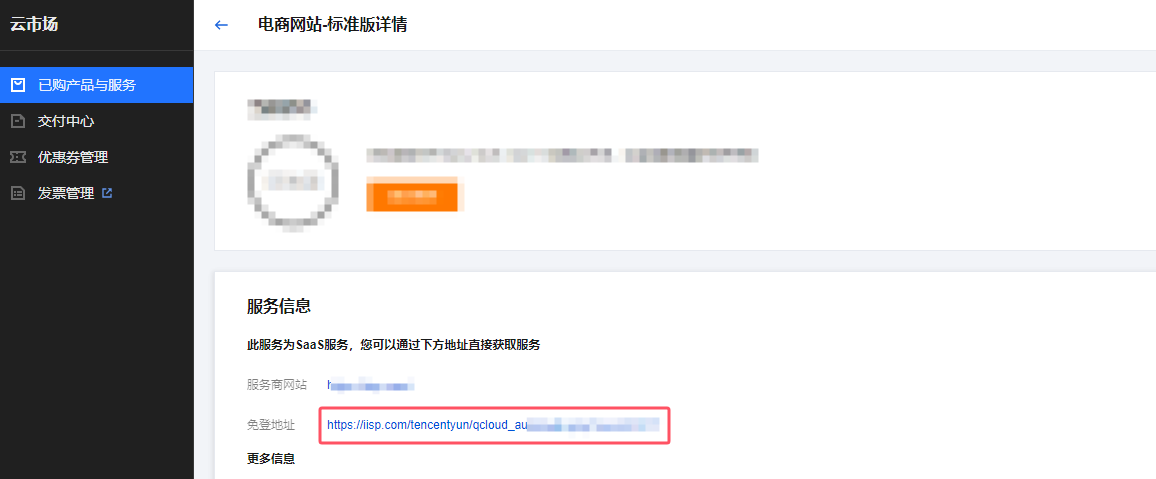Open the blurred 服务商网站 link
The width and height of the screenshot is (1156, 479).
[x=371, y=385]
